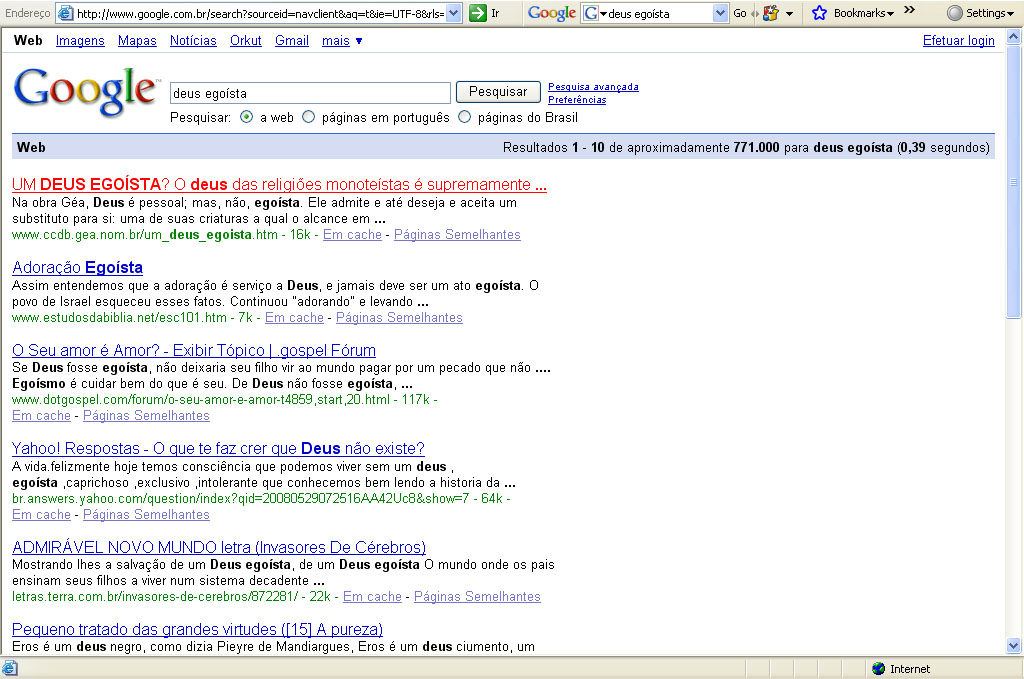Screen dimensions: 1024x679
Task: Click the Internet zone globe icon
Action: tap(878, 669)
